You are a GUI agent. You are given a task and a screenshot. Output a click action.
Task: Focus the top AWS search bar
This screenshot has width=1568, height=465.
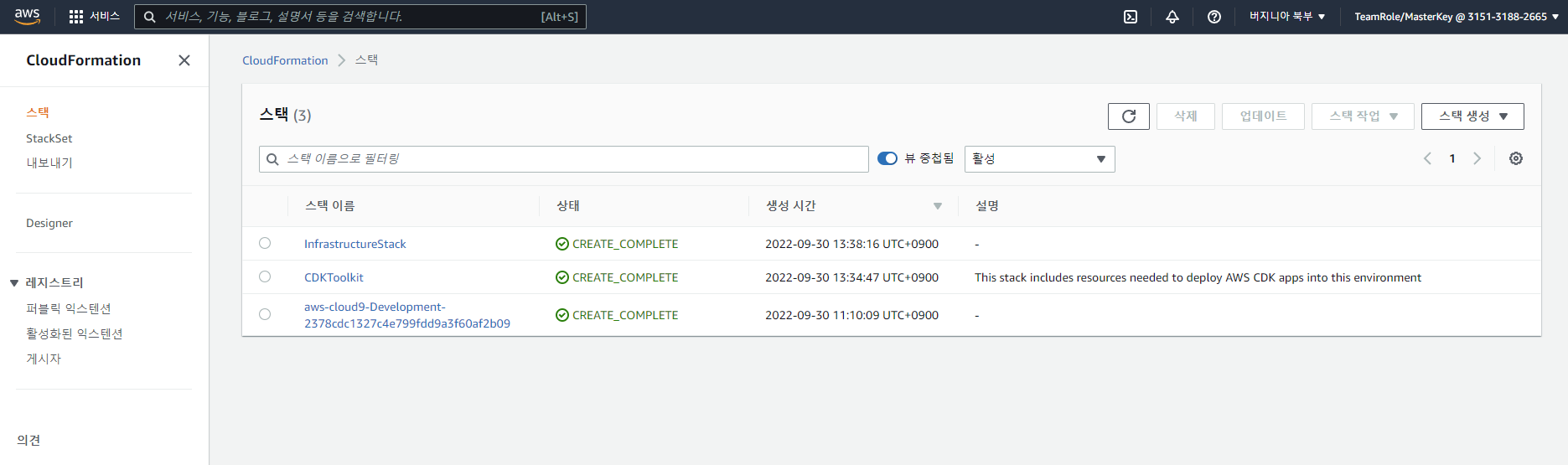pyautogui.click(x=360, y=17)
